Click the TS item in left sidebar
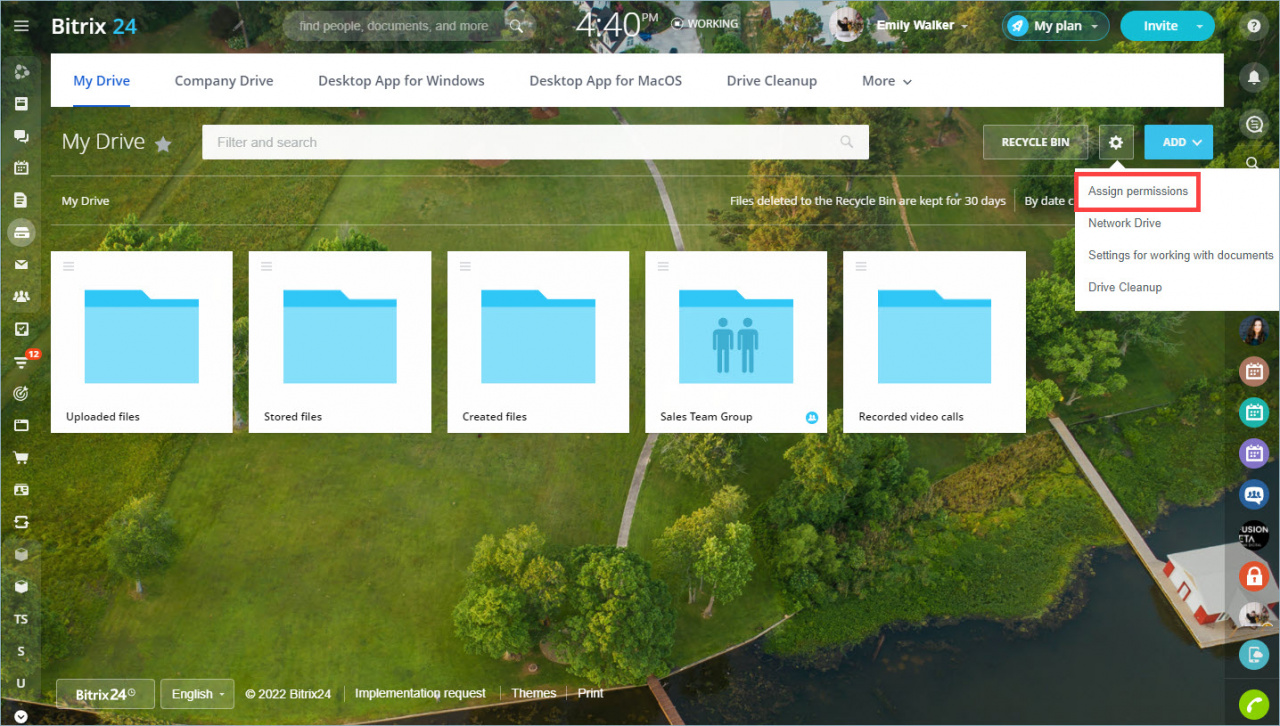Viewport: 1280px width, 726px height. [x=21, y=619]
